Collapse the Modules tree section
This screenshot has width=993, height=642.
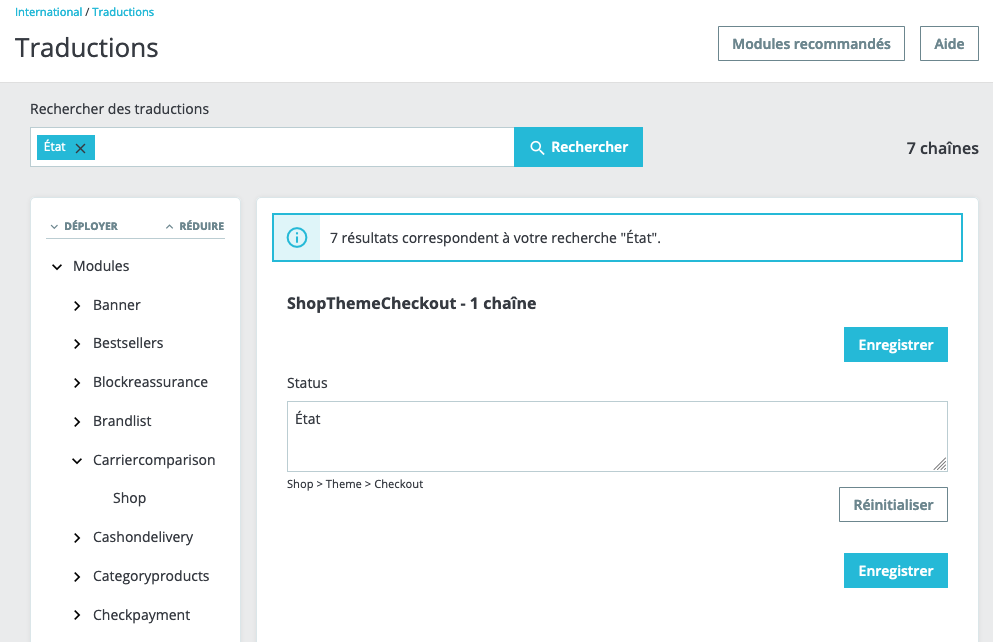pyautogui.click(x=57, y=266)
